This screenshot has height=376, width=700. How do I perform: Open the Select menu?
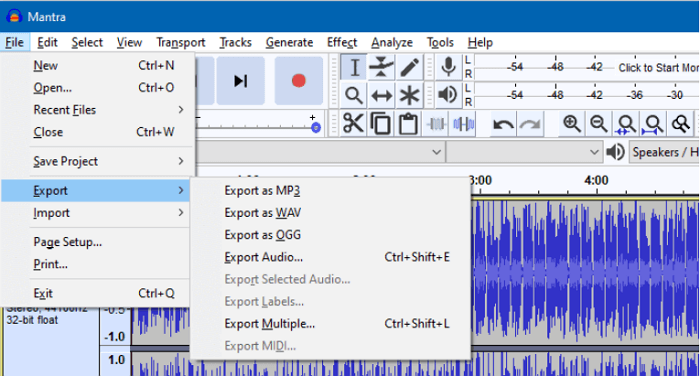click(87, 42)
